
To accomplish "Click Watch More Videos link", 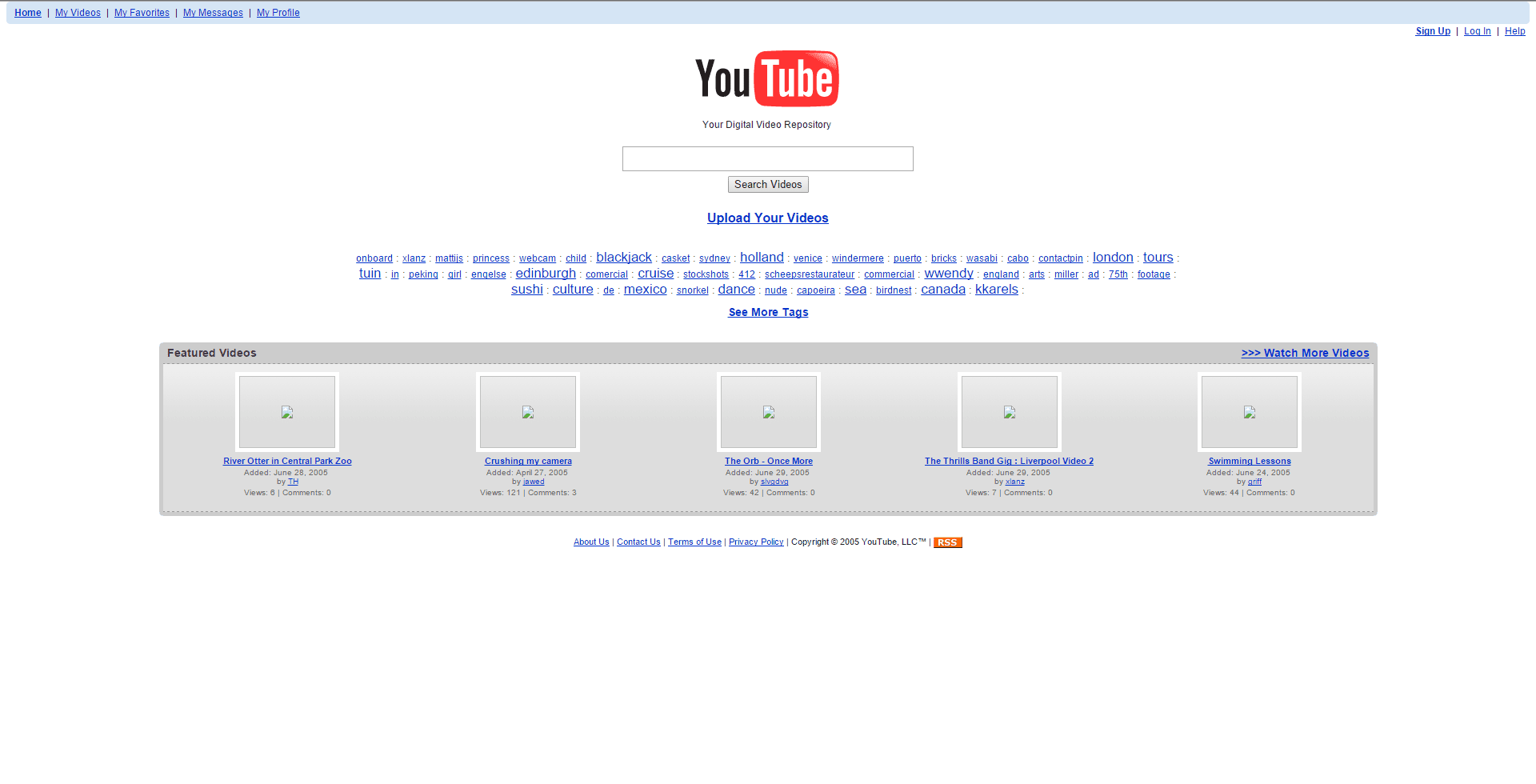I will pyautogui.click(x=1305, y=353).
